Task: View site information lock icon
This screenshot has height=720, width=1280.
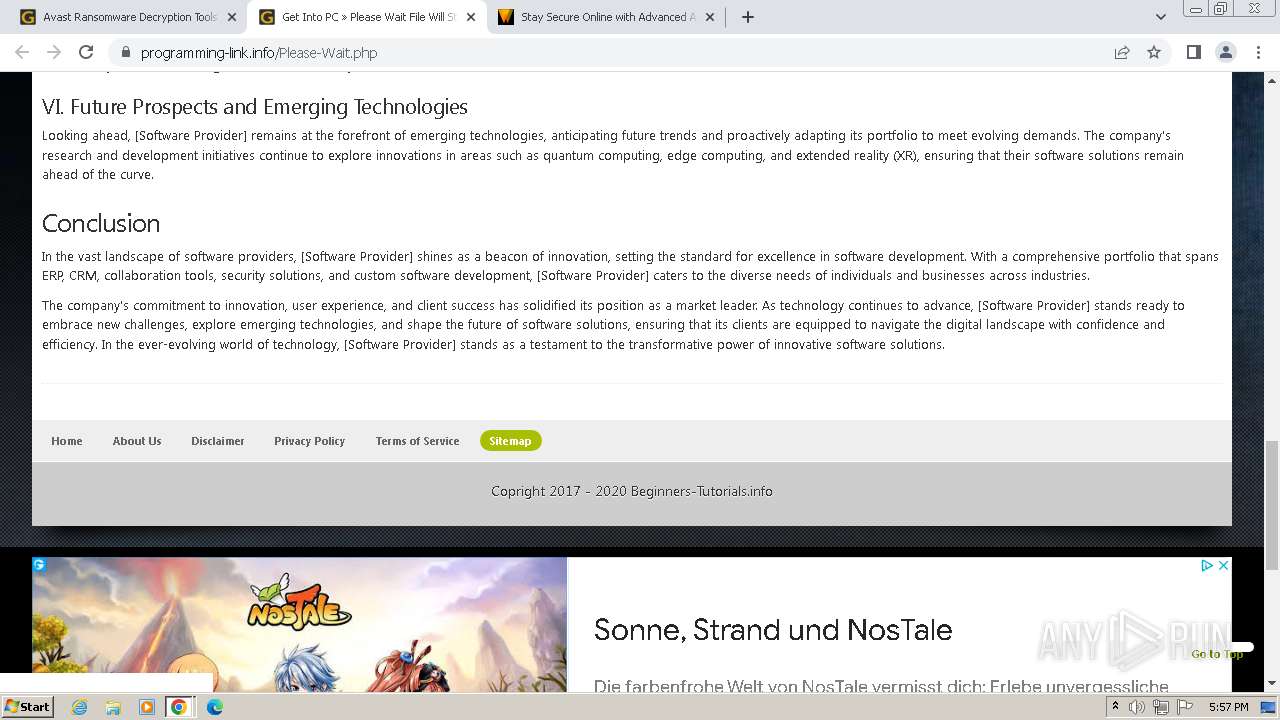Action: tap(126, 53)
